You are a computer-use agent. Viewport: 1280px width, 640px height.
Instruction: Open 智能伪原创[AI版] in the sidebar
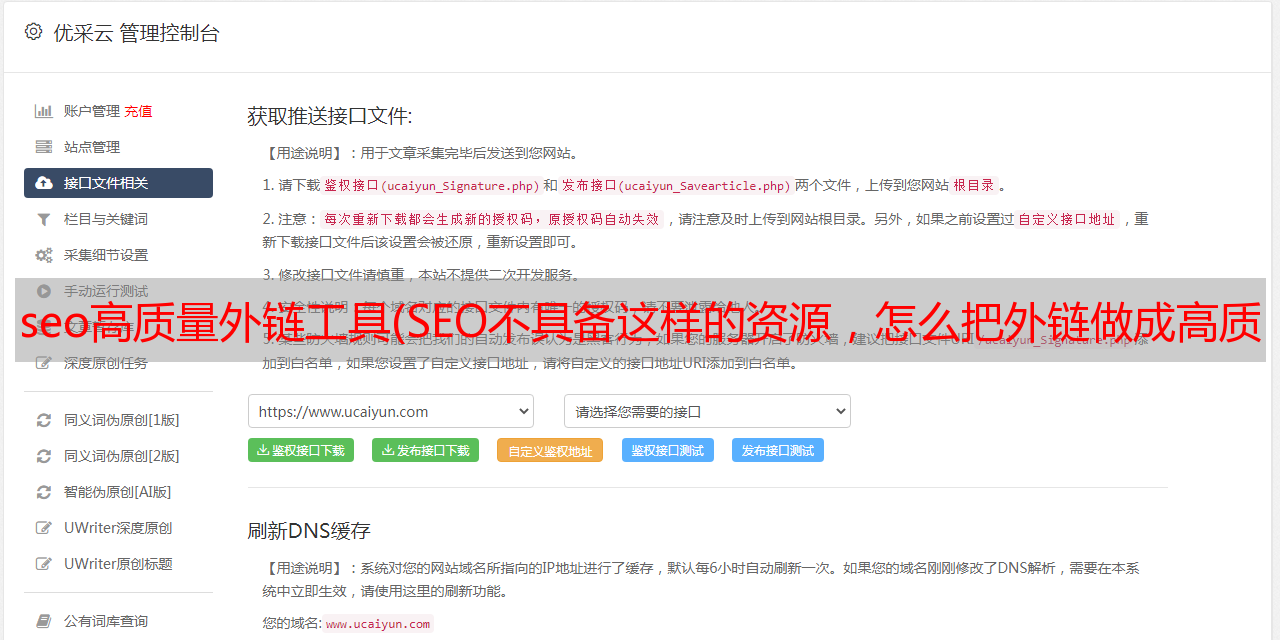pyautogui.click(x=118, y=492)
